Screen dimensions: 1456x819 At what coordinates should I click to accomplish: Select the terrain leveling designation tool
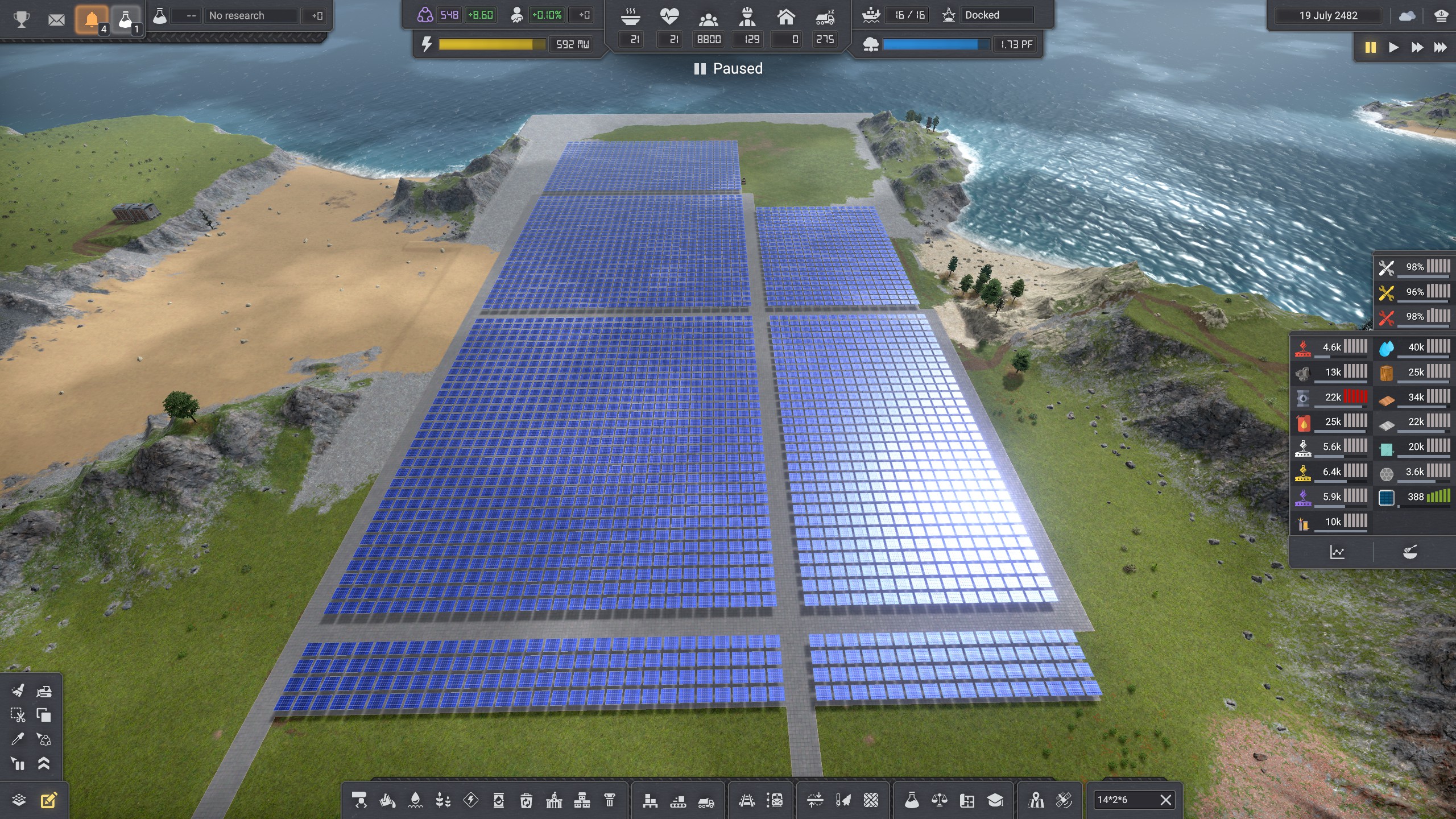click(x=815, y=800)
